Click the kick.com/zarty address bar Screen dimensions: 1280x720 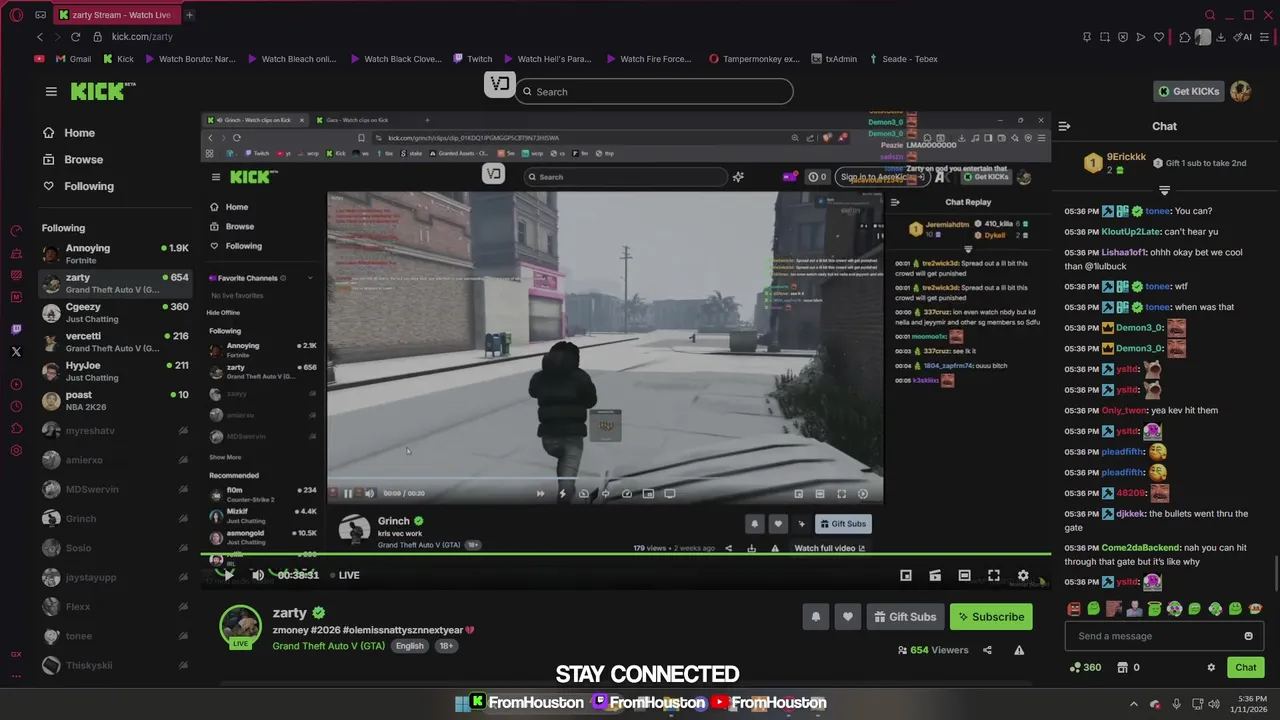[x=142, y=37]
